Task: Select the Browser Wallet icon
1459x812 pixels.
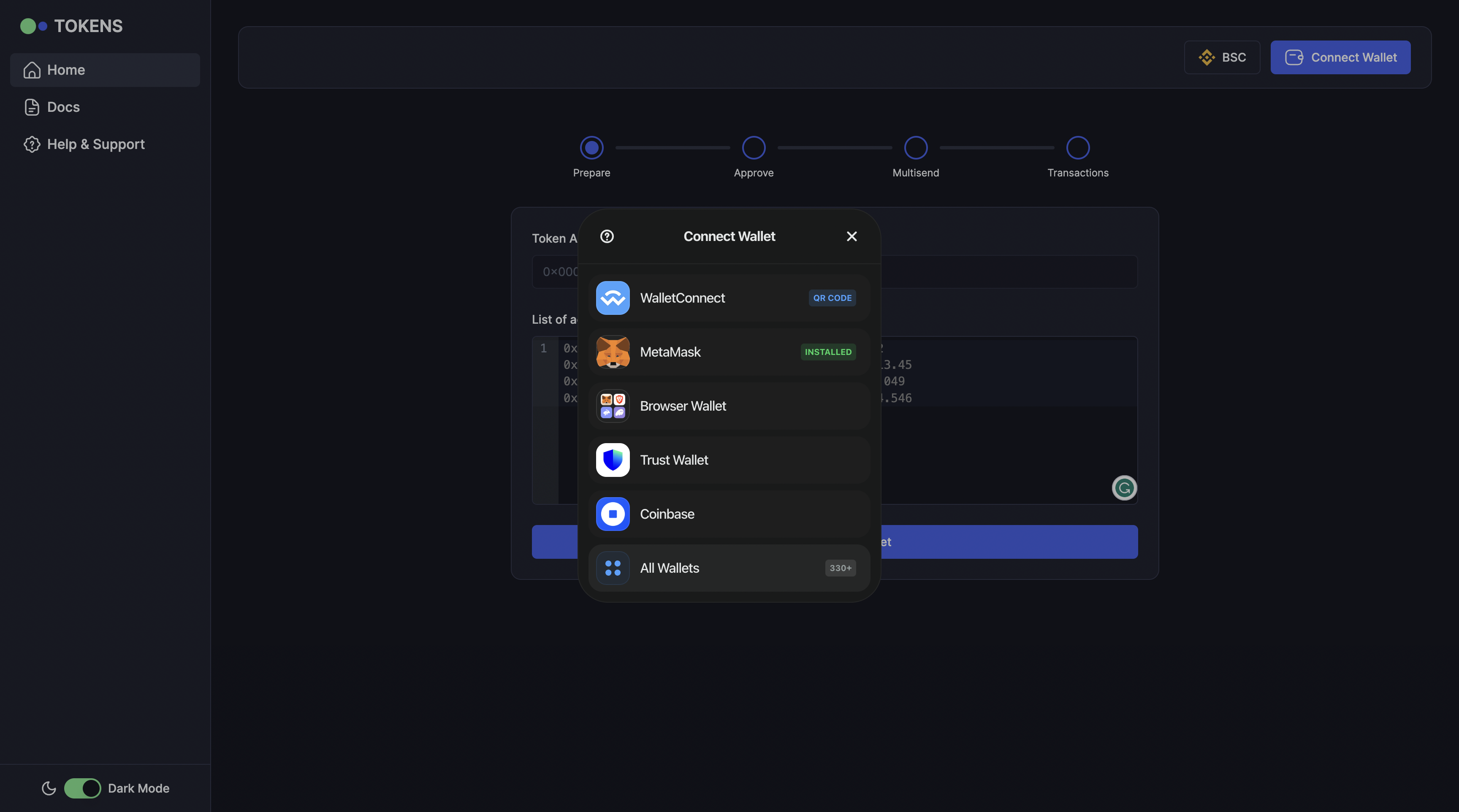Action: (x=612, y=406)
